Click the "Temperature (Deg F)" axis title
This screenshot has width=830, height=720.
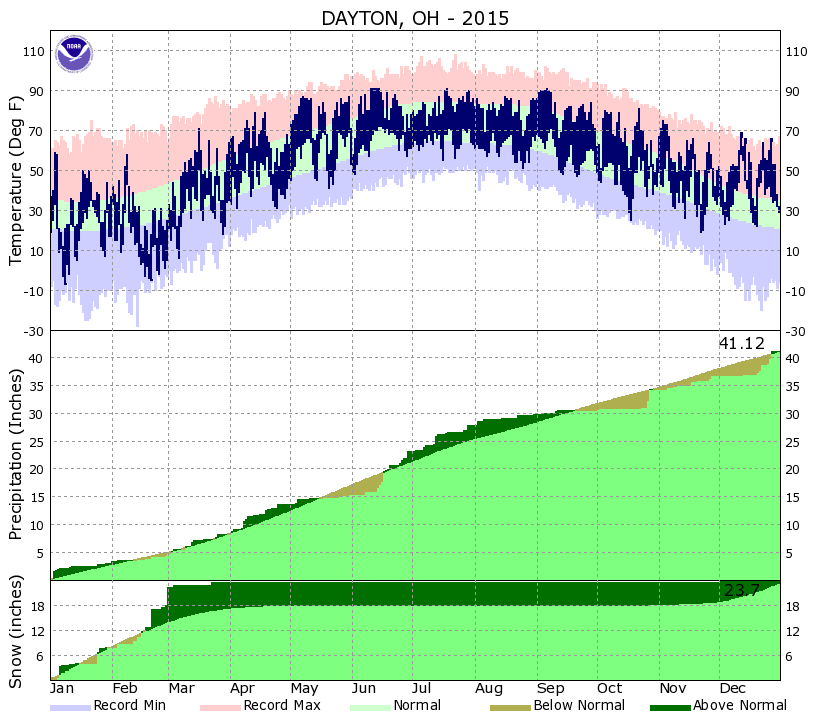point(16,181)
